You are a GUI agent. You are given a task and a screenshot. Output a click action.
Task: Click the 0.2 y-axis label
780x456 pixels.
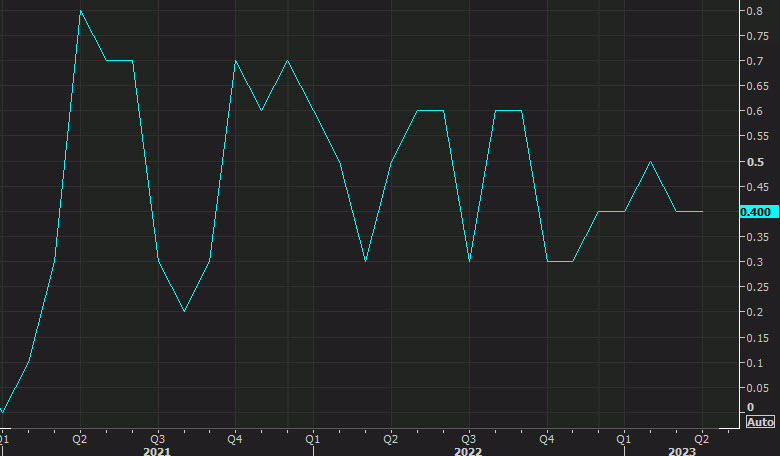(755, 312)
